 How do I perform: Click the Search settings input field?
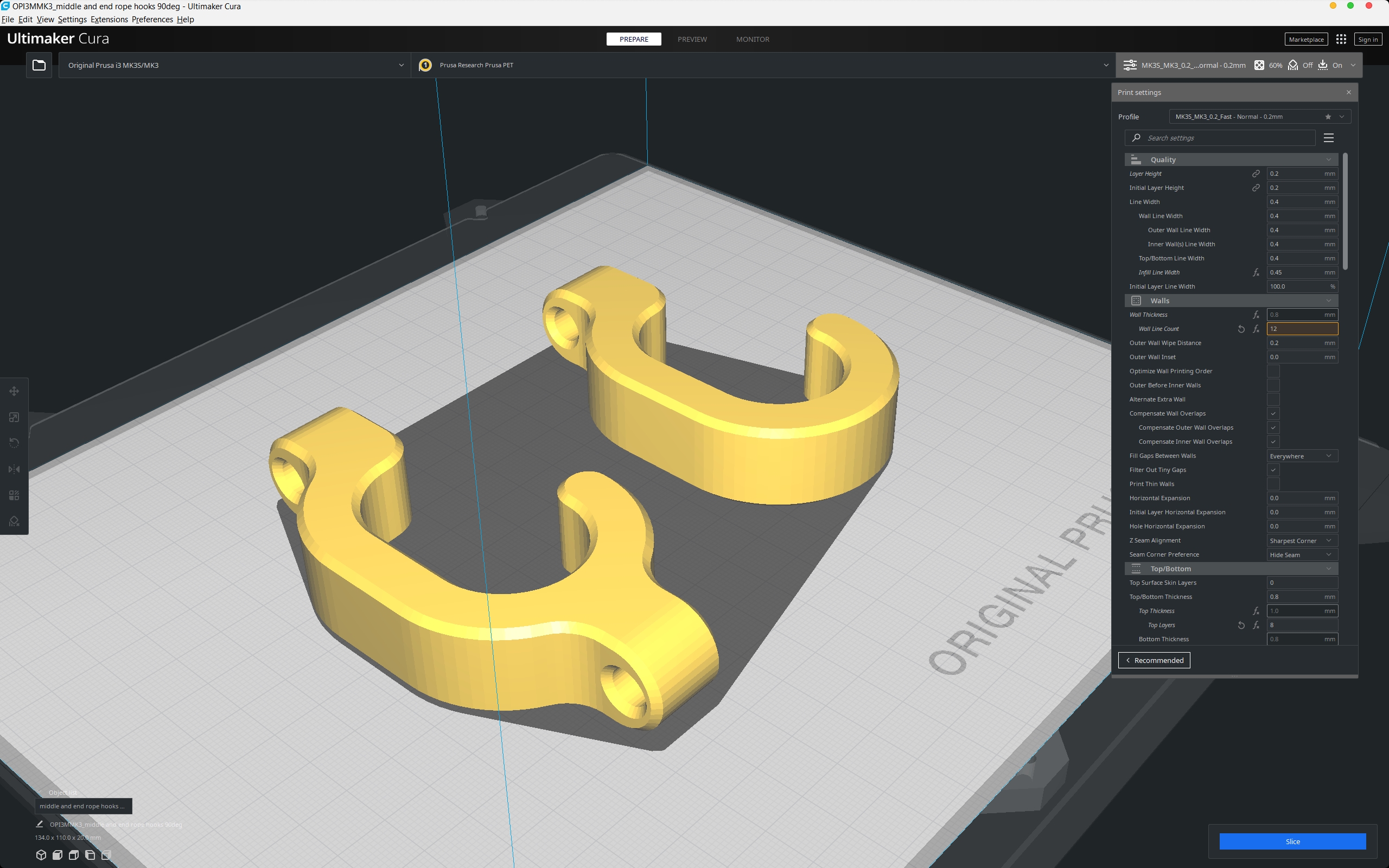click(x=1219, y=138)
